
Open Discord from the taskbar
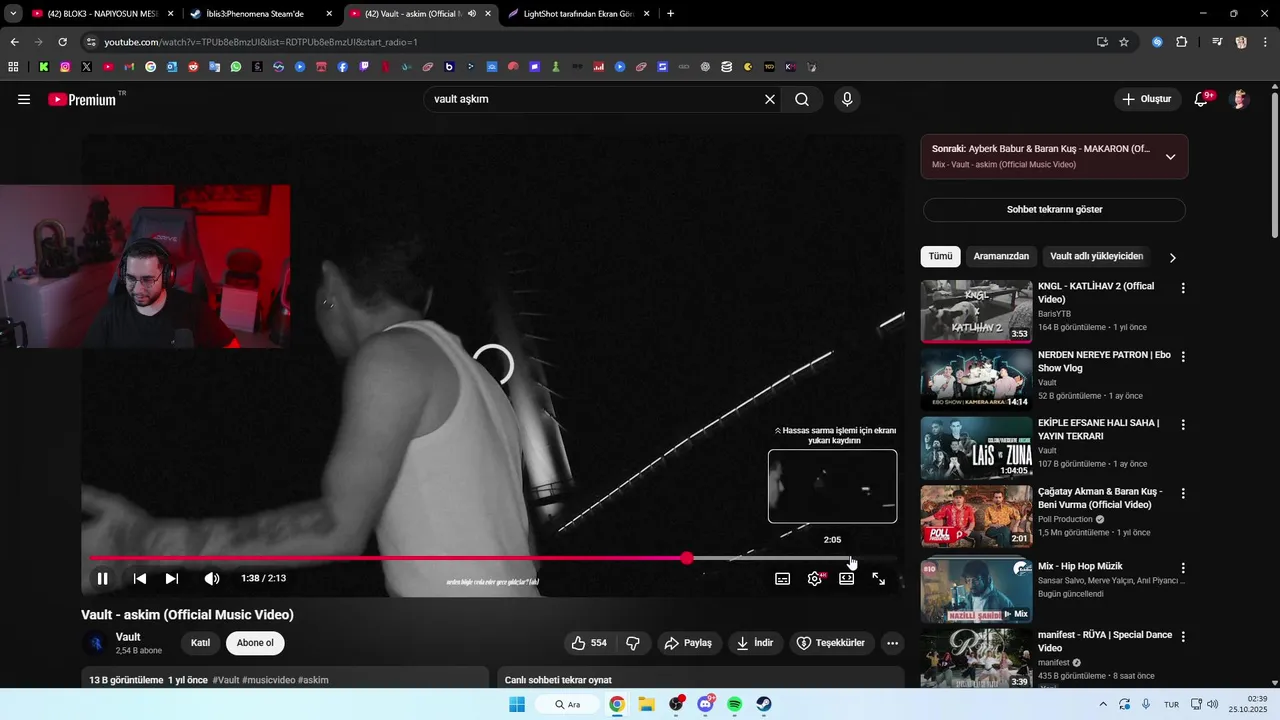[x=706, y=704]
